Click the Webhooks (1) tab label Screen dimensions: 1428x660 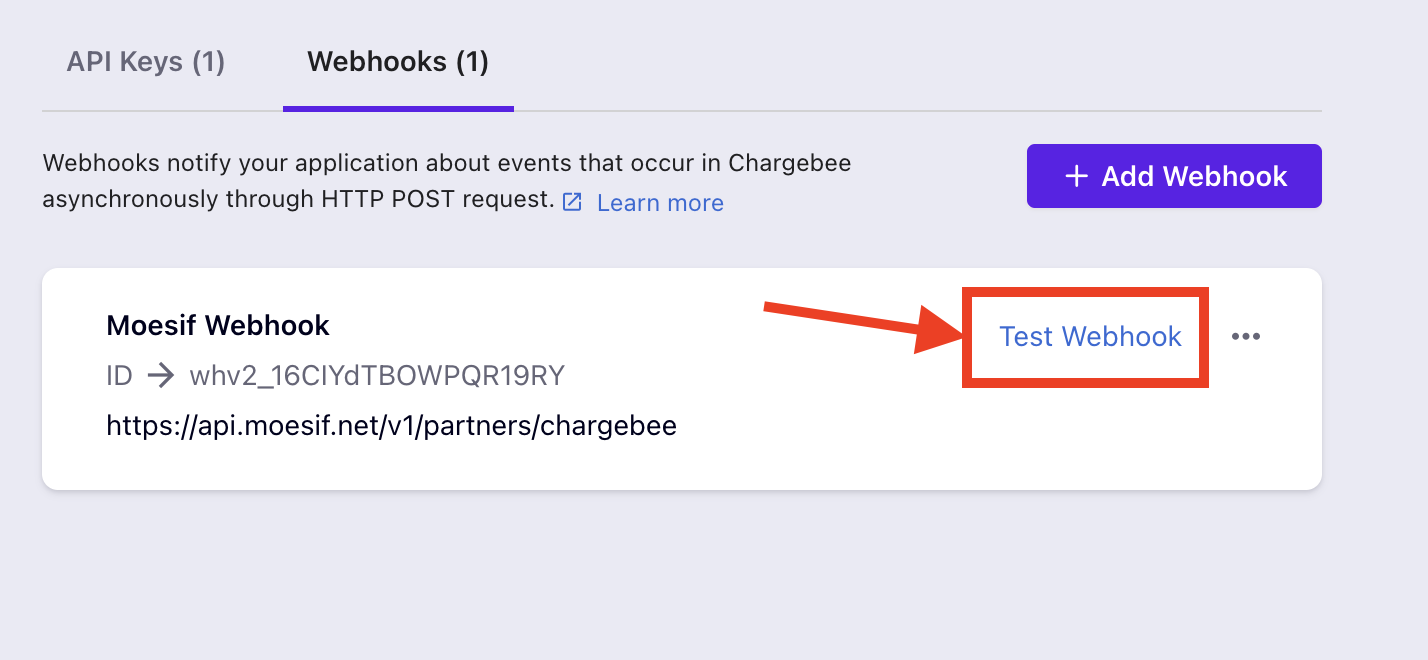[397, 61]
